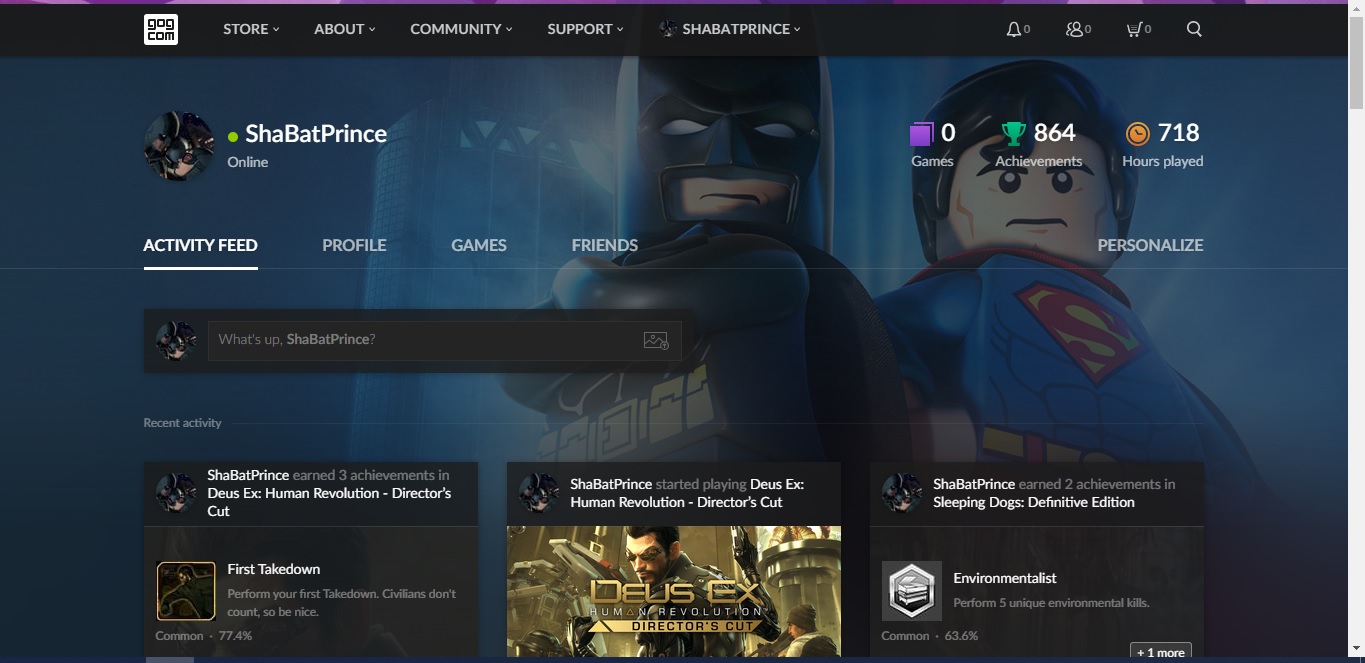Click the green trophy Achievements icon
Viewport: 1365px width, 663px height.
pos(1013,133)
